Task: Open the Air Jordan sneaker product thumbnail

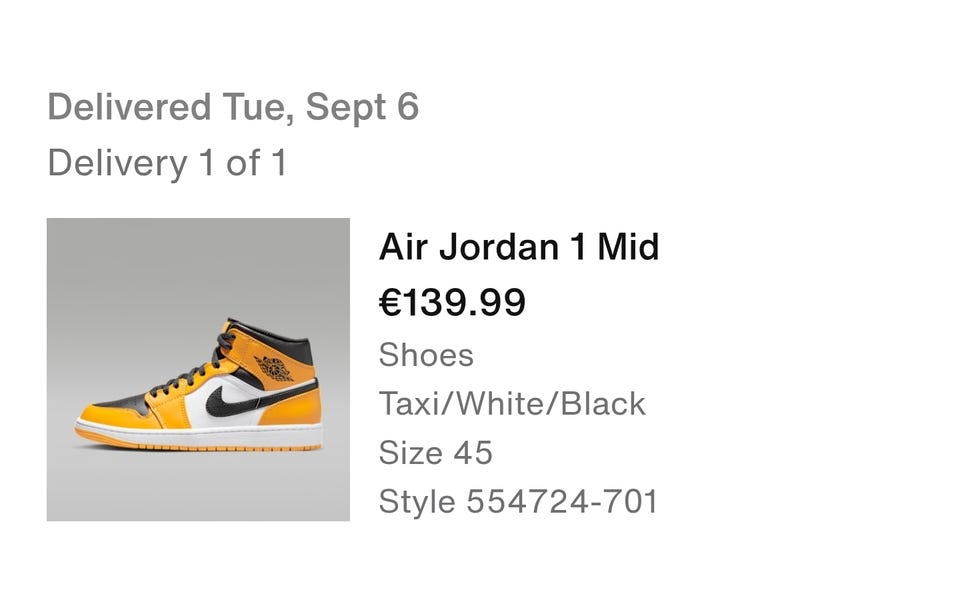Action: pos(198,369)
